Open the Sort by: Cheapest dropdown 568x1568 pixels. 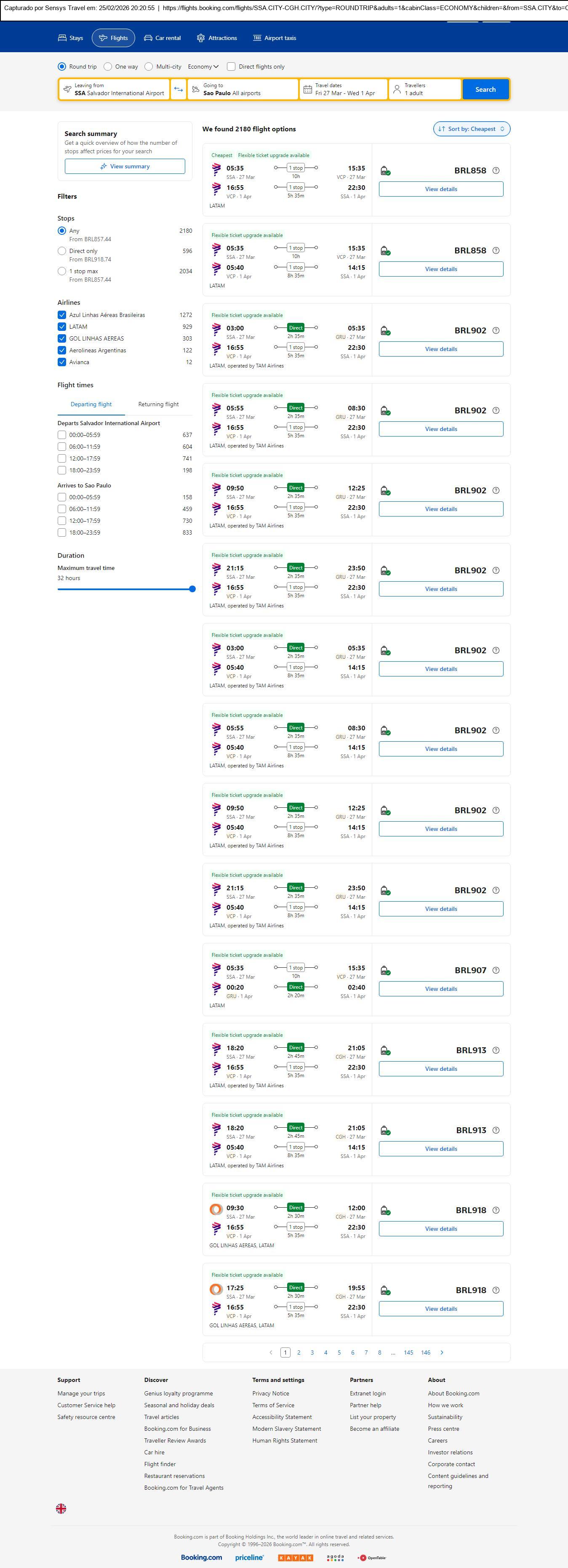pos(471,129)
